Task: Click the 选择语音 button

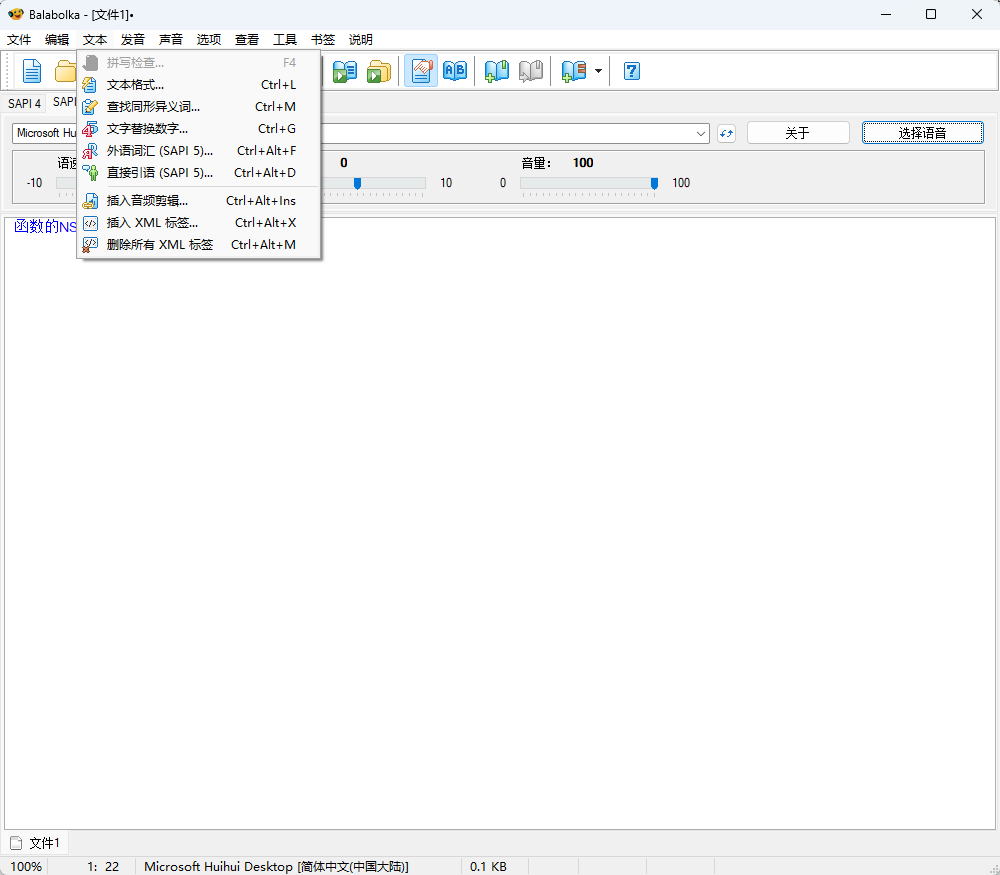Action: tap(922, 133)
